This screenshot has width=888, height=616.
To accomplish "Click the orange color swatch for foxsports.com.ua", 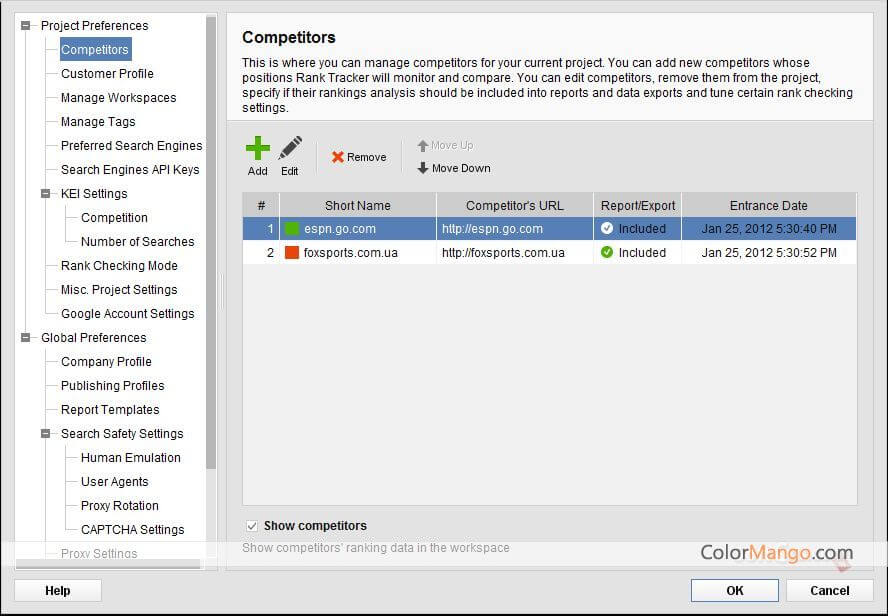I will pos(292,253).
